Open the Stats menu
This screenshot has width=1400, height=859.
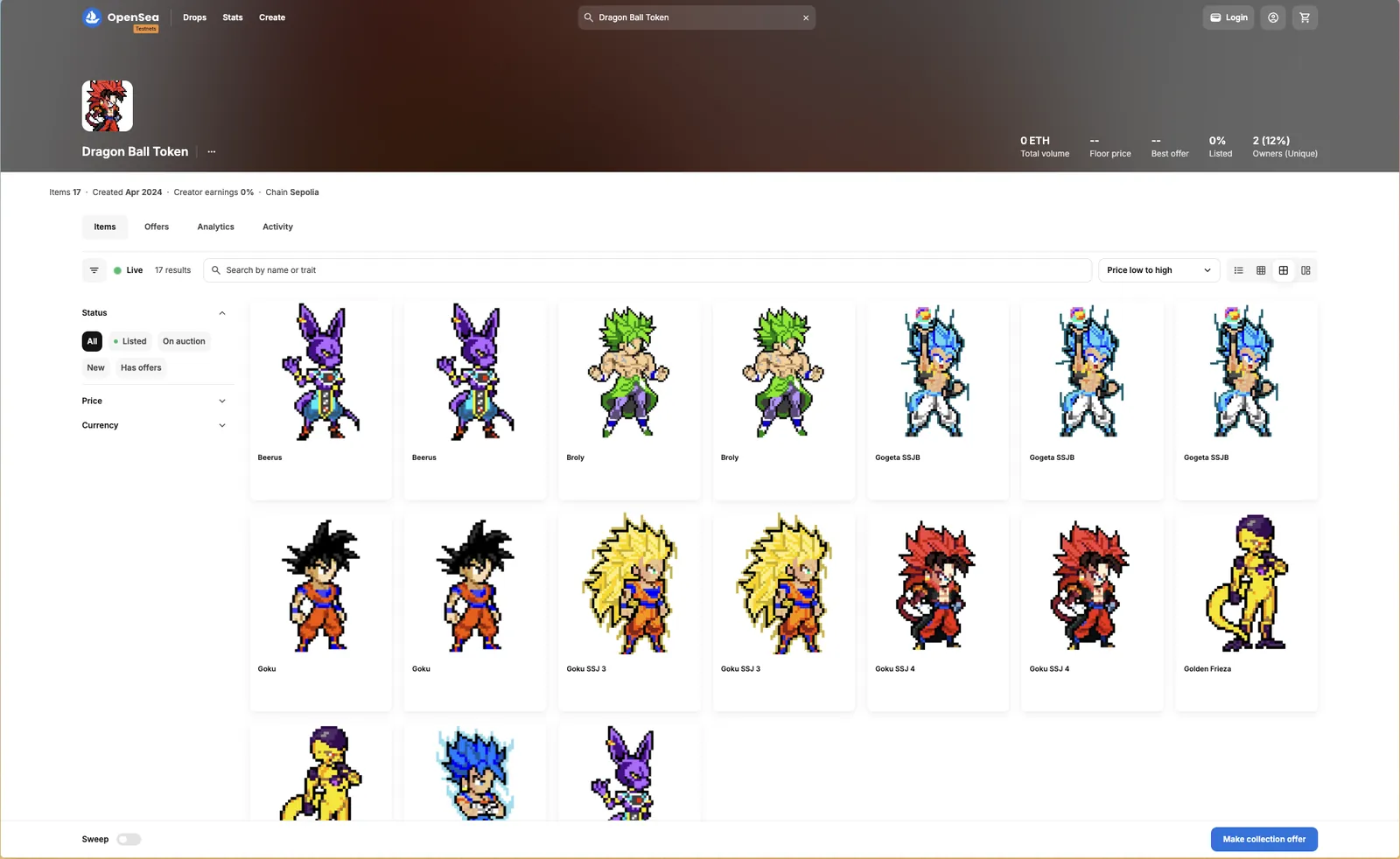tap(233, 17)
